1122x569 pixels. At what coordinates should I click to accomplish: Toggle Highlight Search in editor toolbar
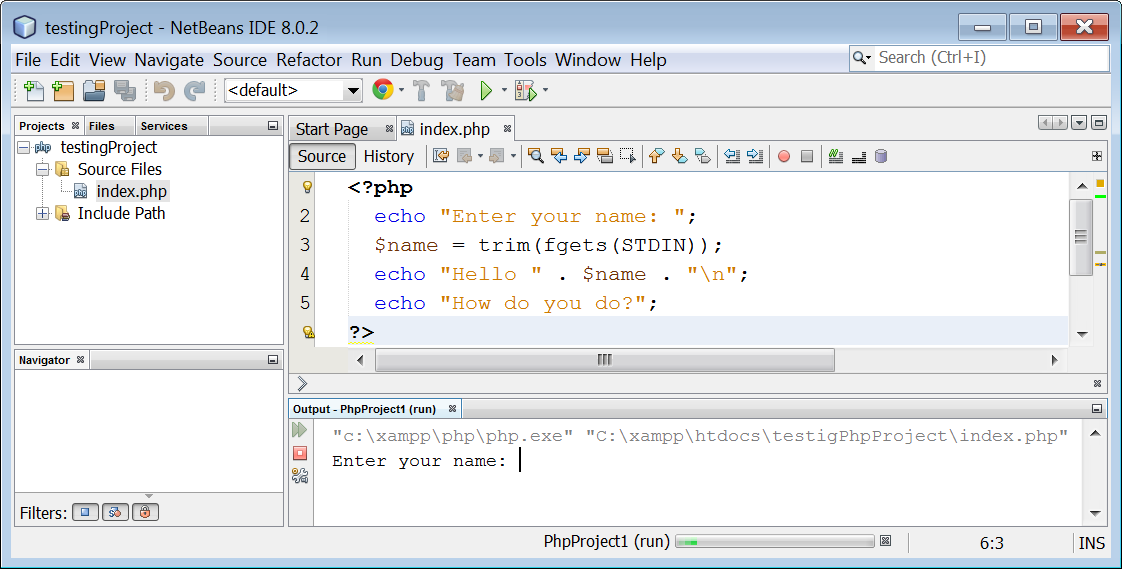605,156
